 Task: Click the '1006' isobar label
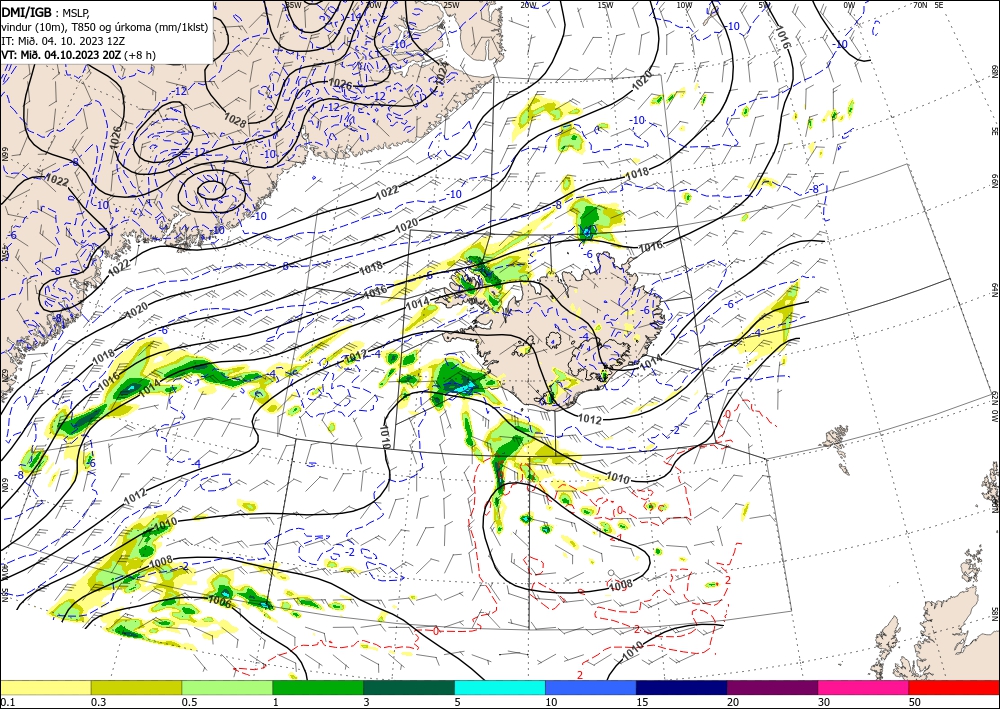click(220, 601)
